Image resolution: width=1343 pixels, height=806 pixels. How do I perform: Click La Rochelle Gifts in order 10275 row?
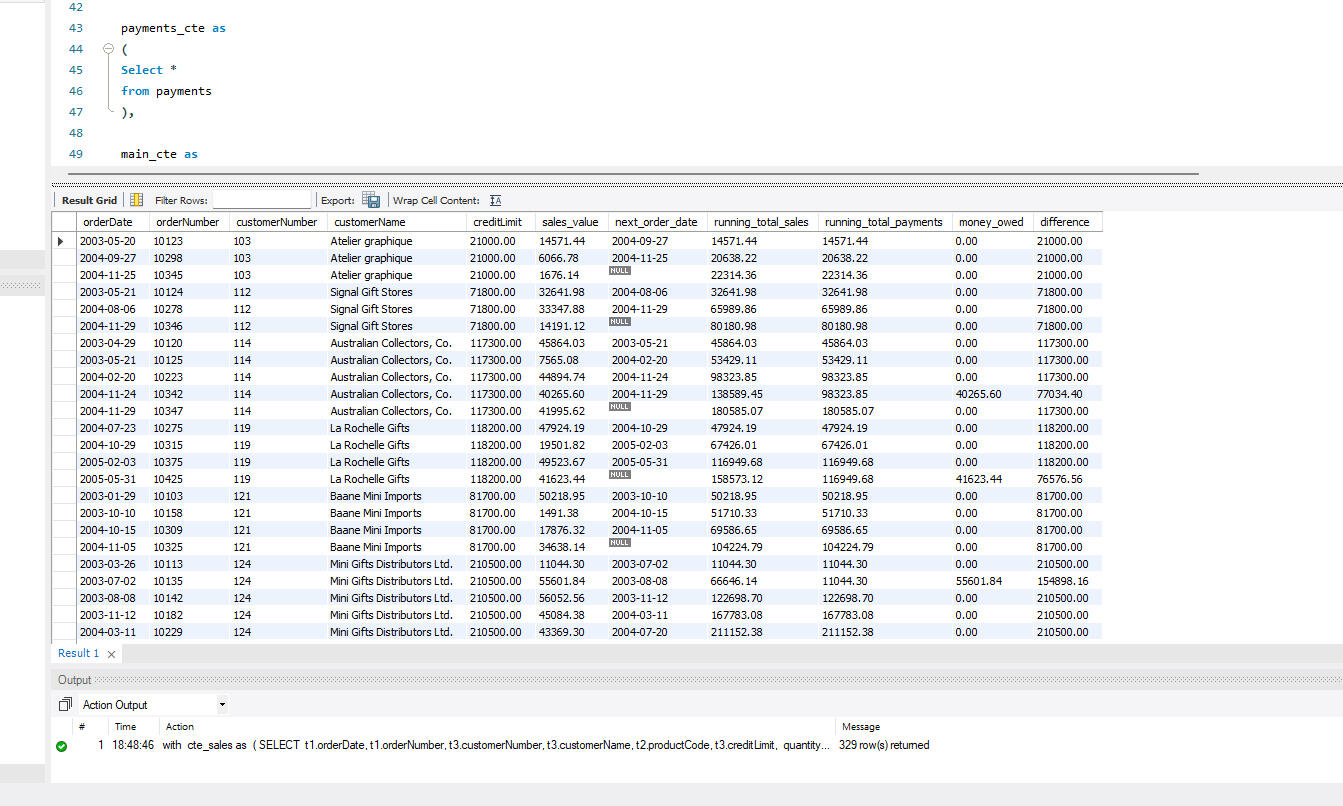[x=370, y=428]
